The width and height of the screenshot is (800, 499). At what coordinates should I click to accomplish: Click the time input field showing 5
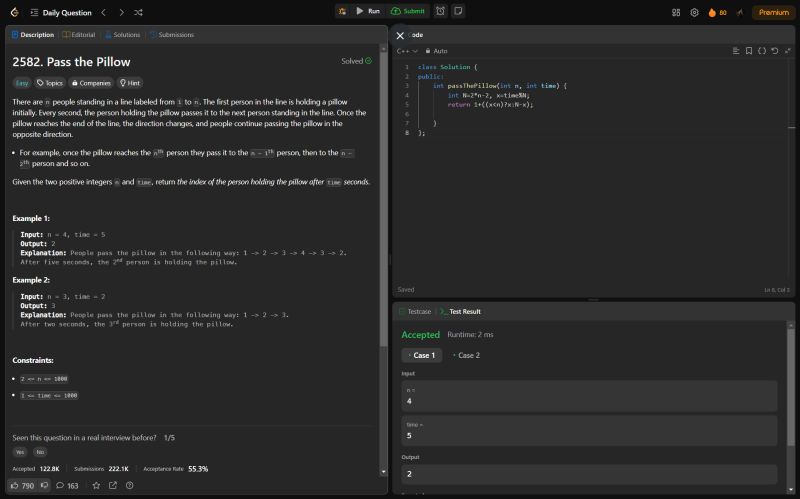pyautogui.click(x=589, y=431)
